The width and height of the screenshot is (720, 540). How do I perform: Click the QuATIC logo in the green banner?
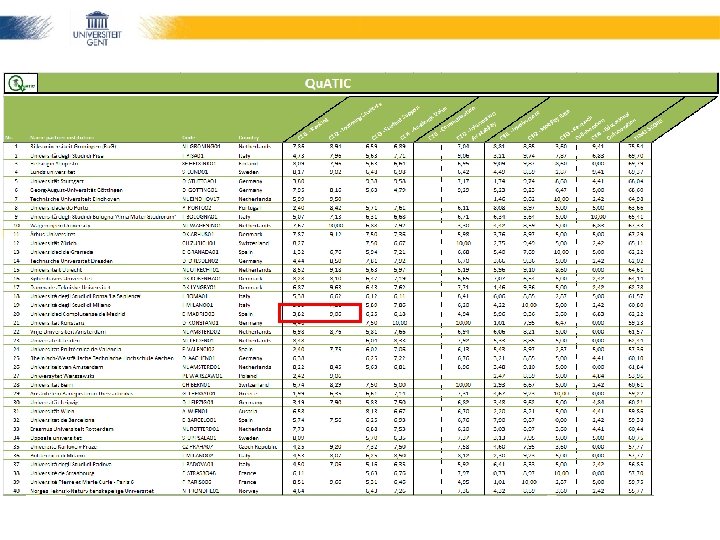(21, 84)
